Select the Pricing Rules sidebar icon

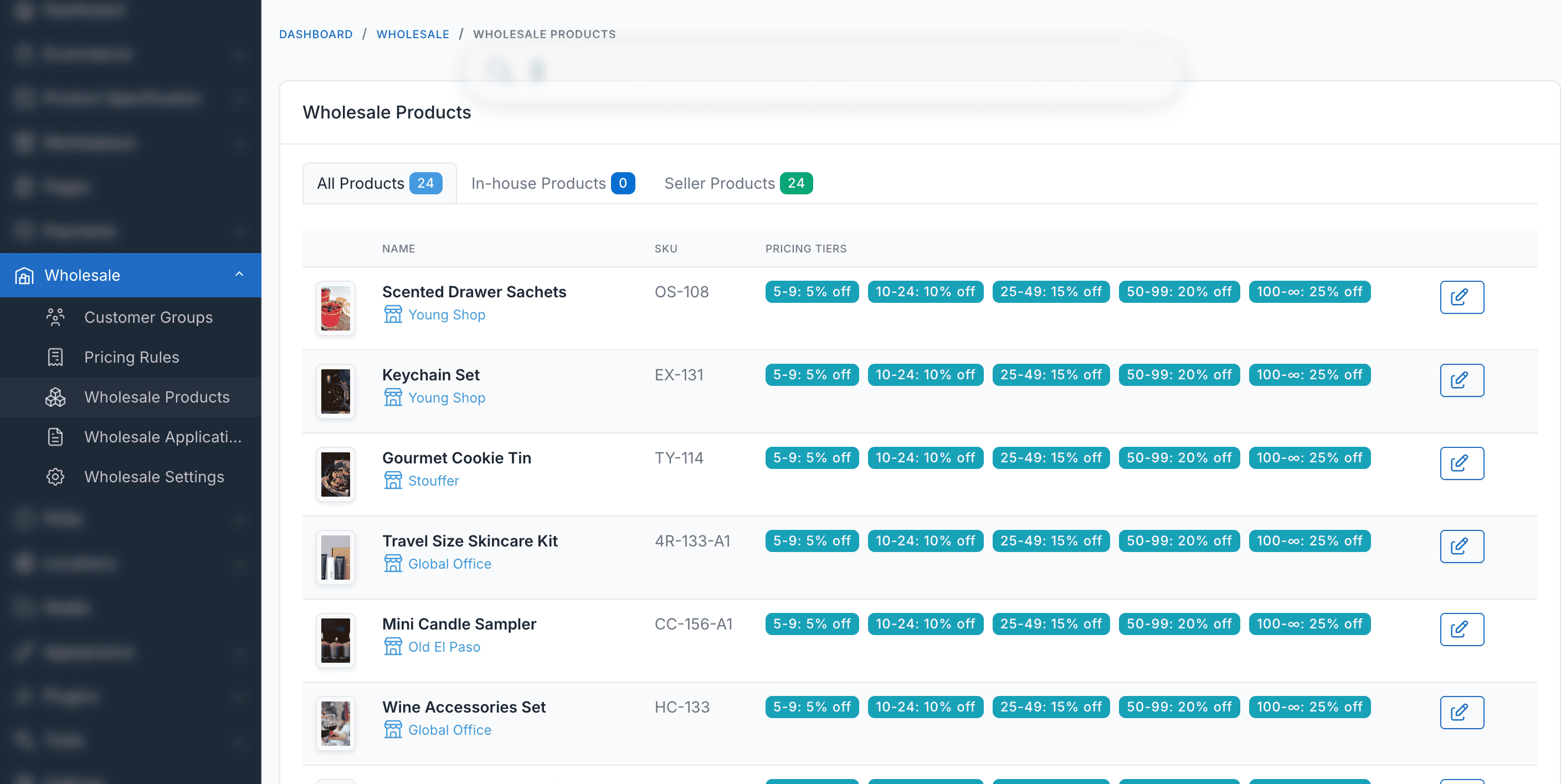coord(55,357)
